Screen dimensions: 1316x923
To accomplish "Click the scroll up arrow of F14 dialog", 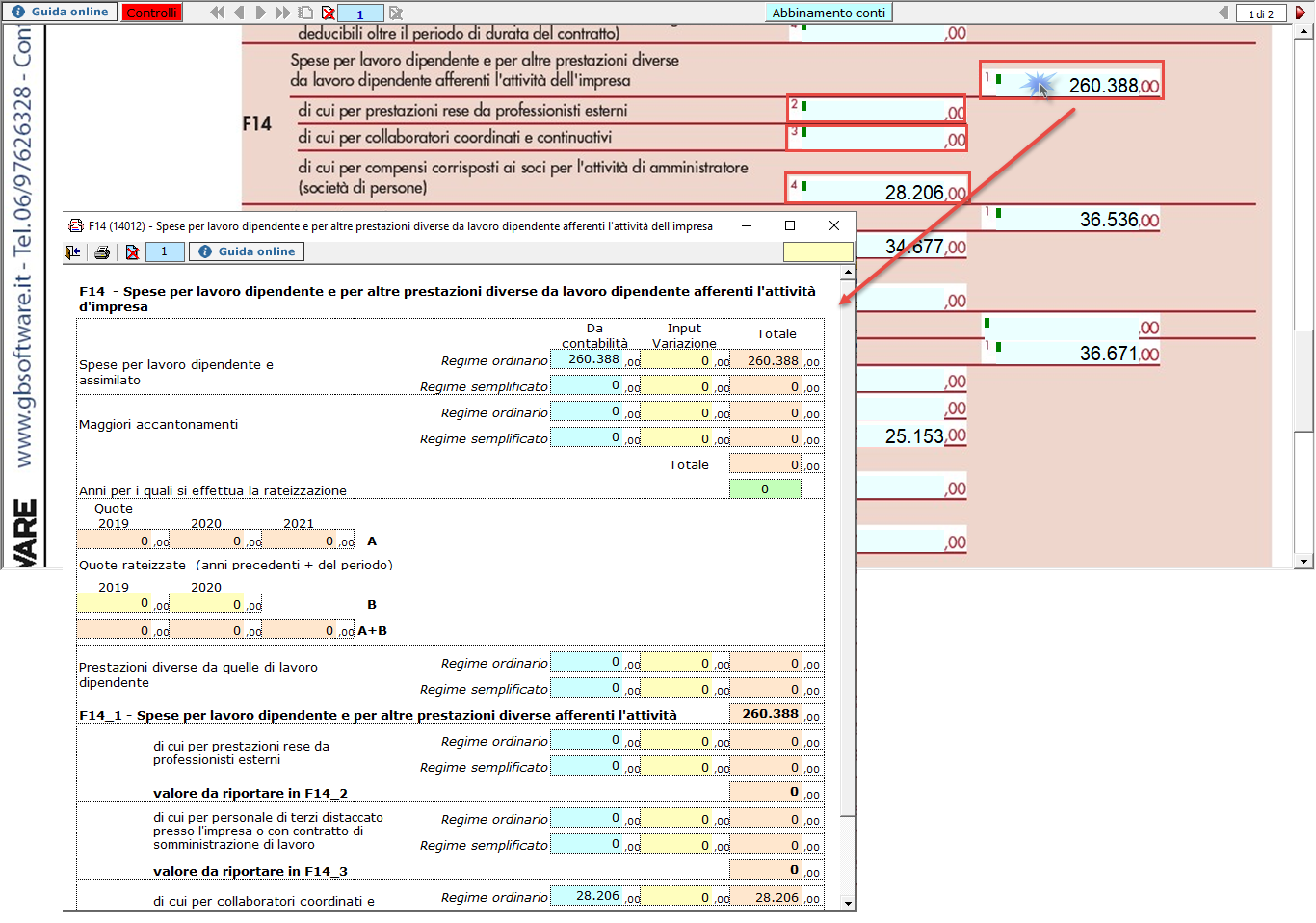I will (x=848, y=274).
